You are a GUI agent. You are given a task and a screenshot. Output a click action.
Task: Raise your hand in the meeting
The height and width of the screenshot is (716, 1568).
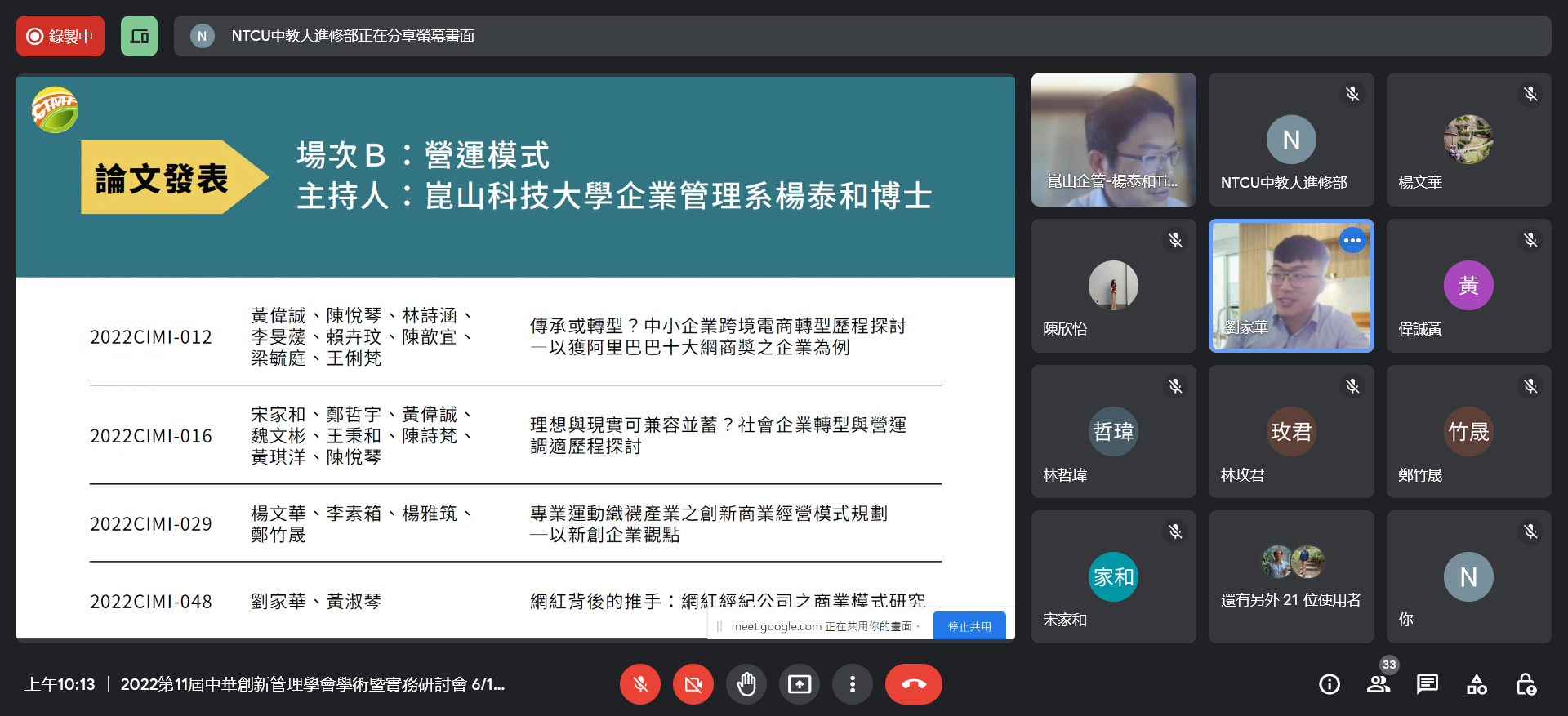pos(746,684)
